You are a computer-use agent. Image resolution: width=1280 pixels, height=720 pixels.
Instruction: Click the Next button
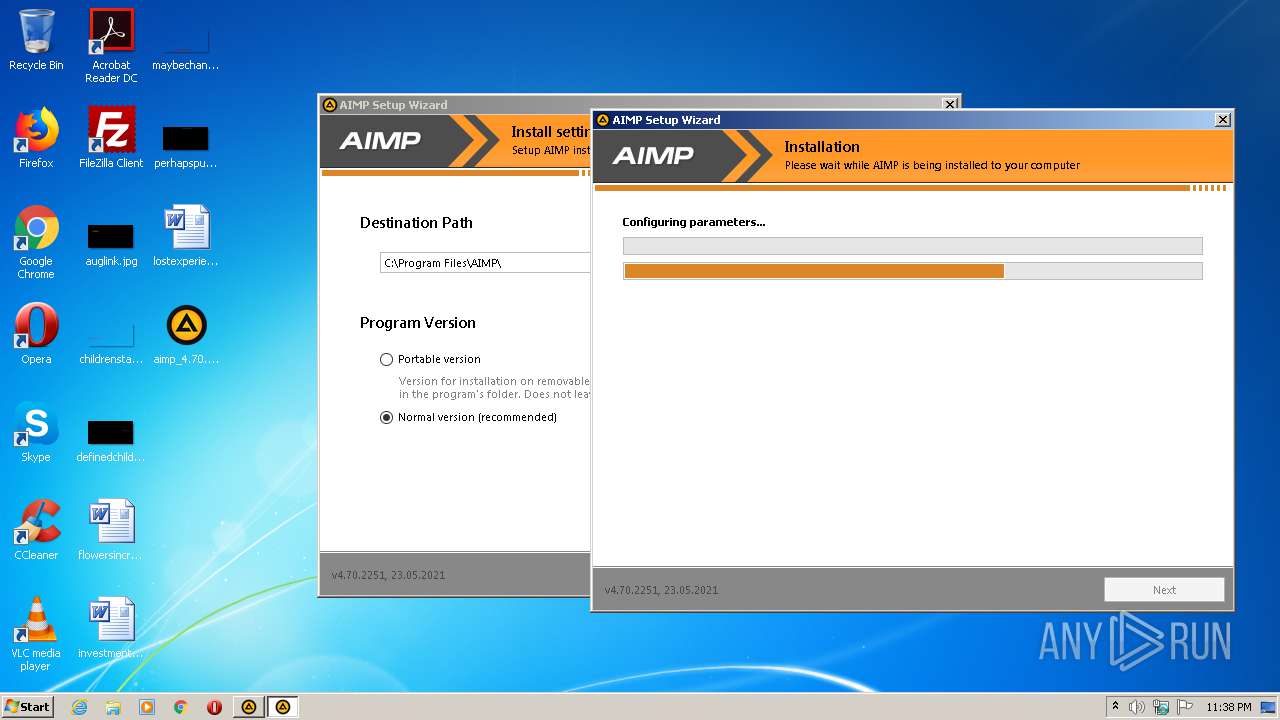pos(1164,590)
